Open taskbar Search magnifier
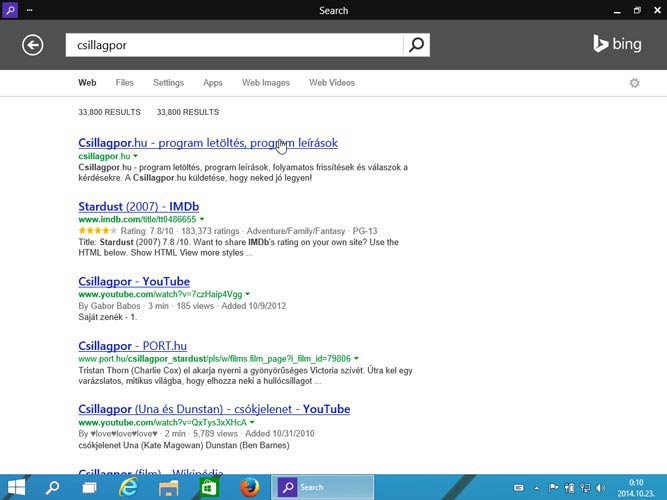Screen dimensions: 667x500 pos(53,488)
